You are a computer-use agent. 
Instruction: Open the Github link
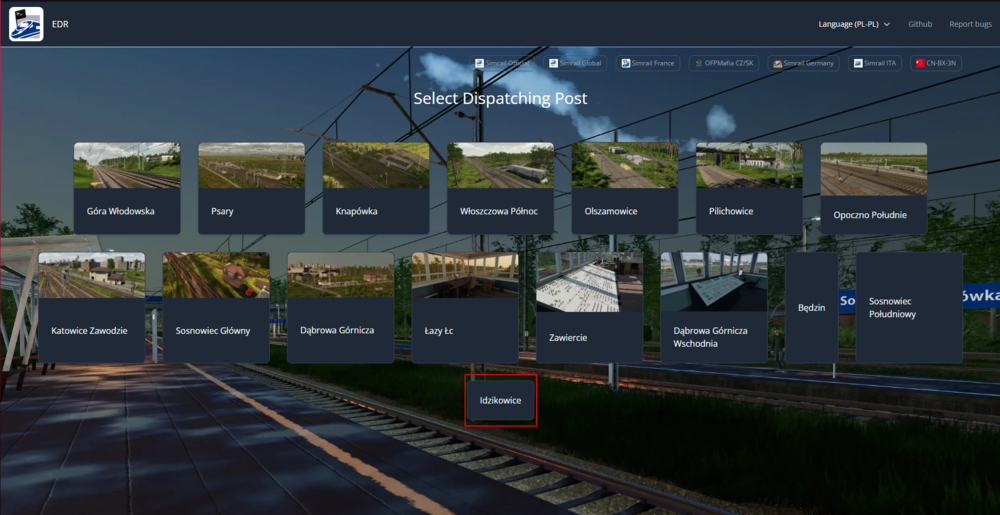[x=920, y=24]
